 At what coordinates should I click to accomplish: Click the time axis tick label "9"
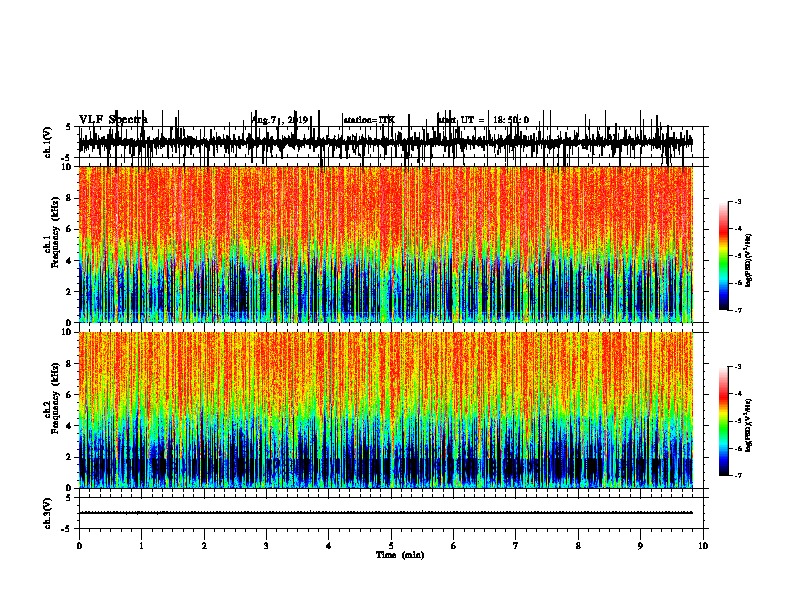point(640,546)
